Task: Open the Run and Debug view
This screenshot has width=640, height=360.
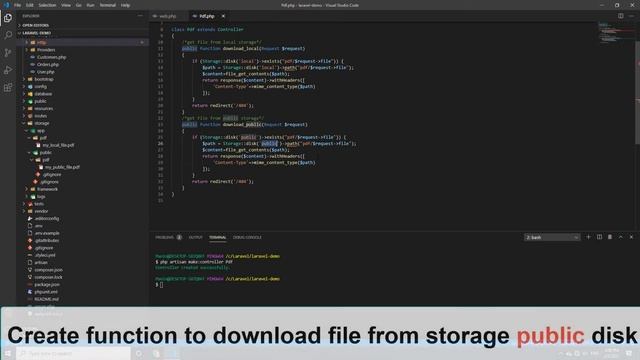Action: pos(8,70)
